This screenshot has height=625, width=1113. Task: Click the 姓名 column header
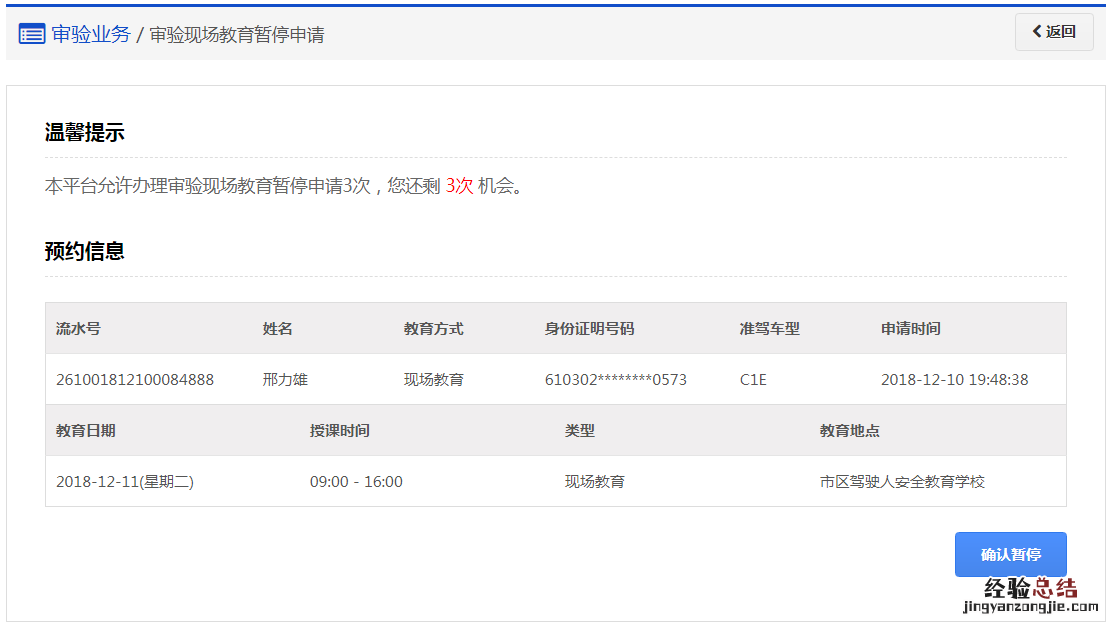tap(277, 329)
